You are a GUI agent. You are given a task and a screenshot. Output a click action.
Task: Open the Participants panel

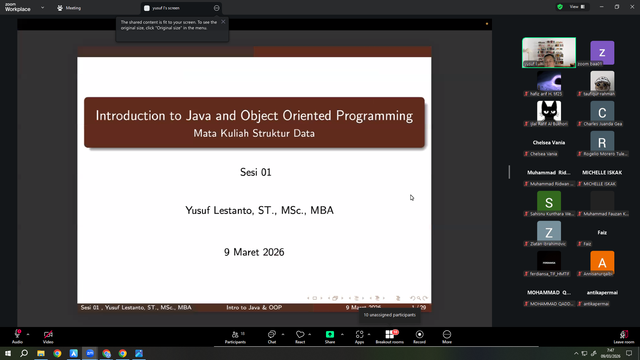tap(235, 336)
